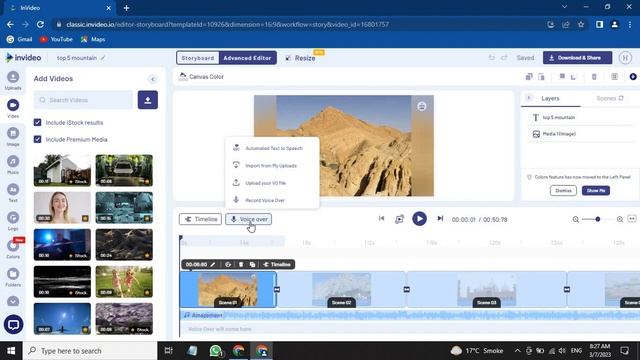Image resolution: width=640 pixels, height=360 pixels.
Task: Select the smiling woman video thumbnail
Action: [x=62, y=207]
